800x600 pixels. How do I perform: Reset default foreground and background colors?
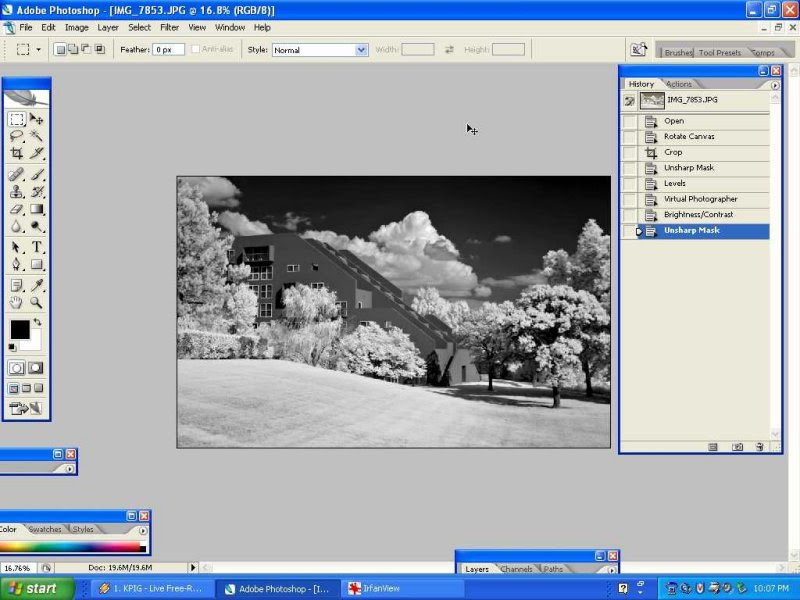12,348
